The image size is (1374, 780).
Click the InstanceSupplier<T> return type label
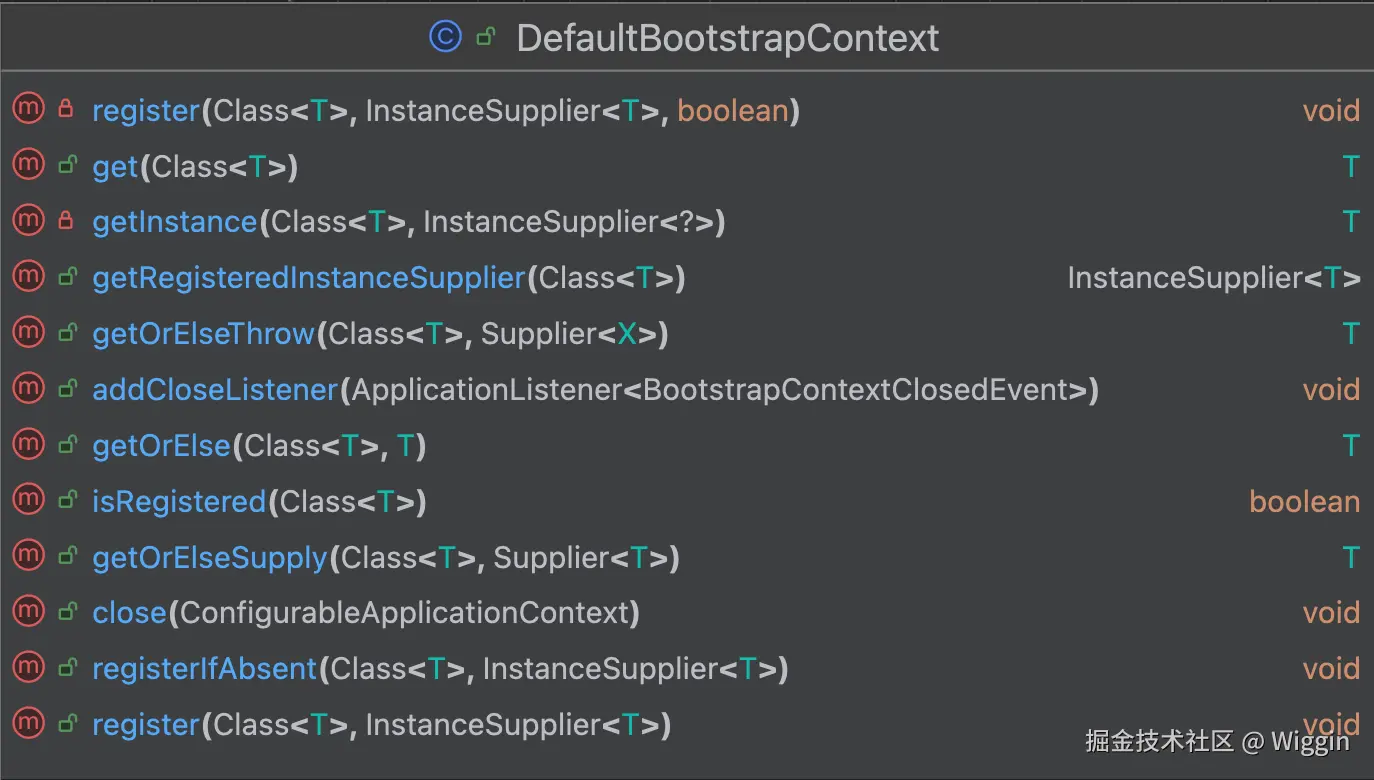tap(1213, 277)
